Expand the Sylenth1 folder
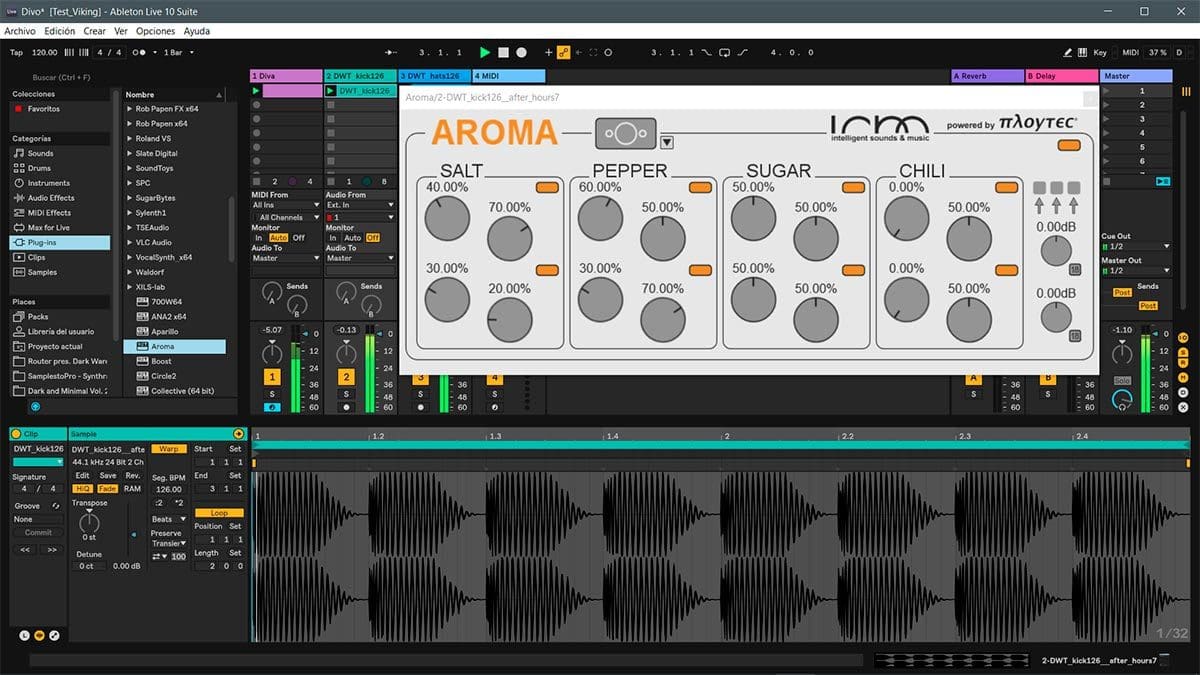This screenshot has height=675, width=1200. [x=130, y=213]
